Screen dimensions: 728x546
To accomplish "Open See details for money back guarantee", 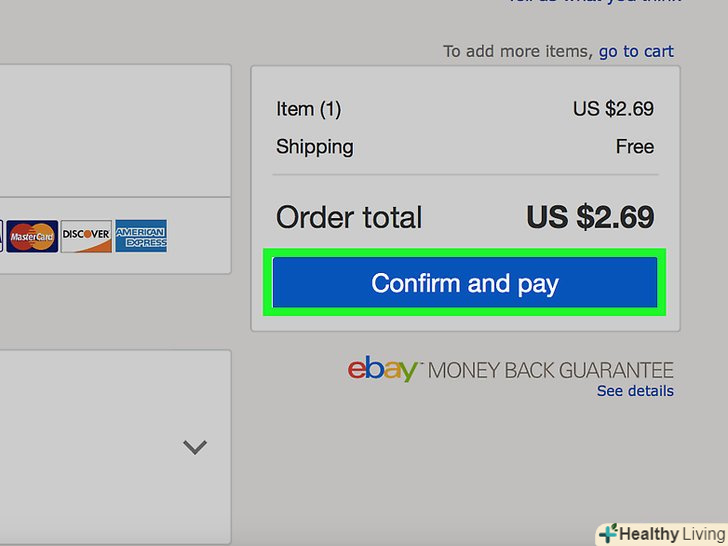I will coord(635,391).
